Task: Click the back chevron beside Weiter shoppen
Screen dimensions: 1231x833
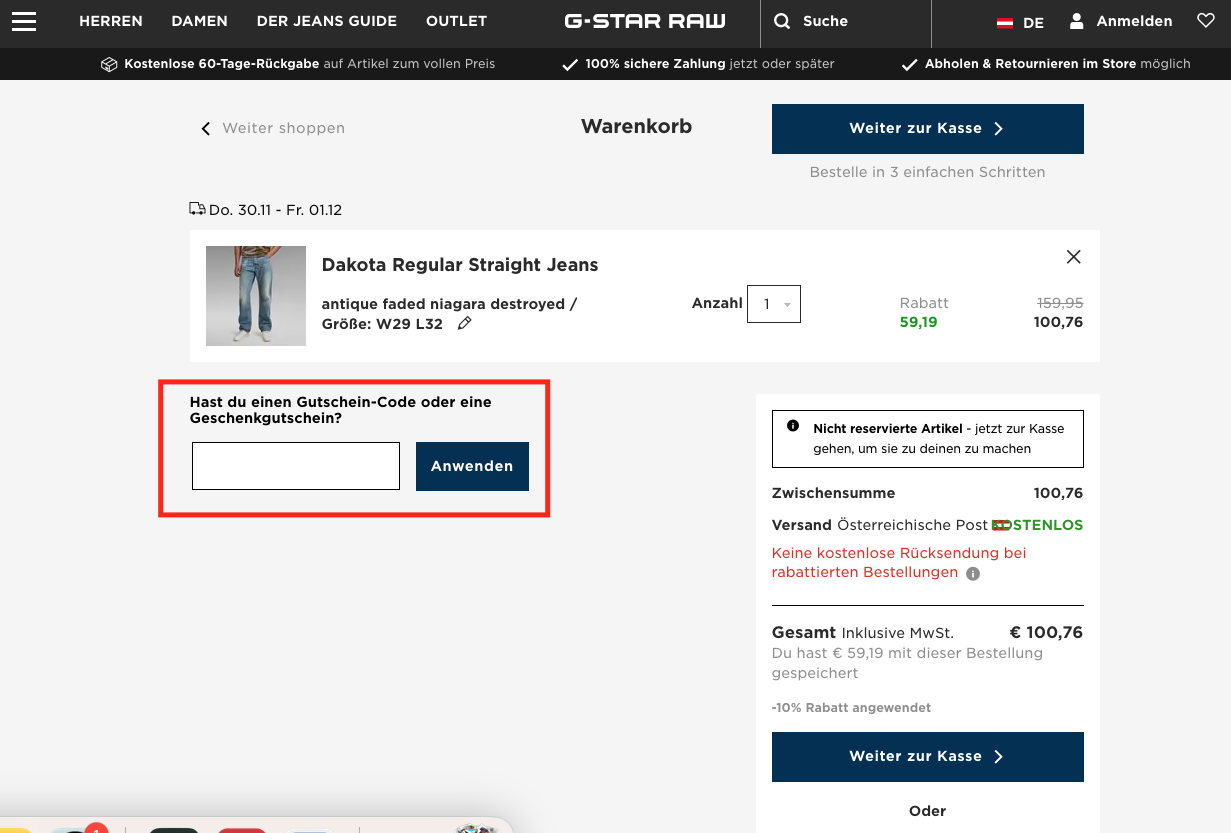Action: click(206, 129)
